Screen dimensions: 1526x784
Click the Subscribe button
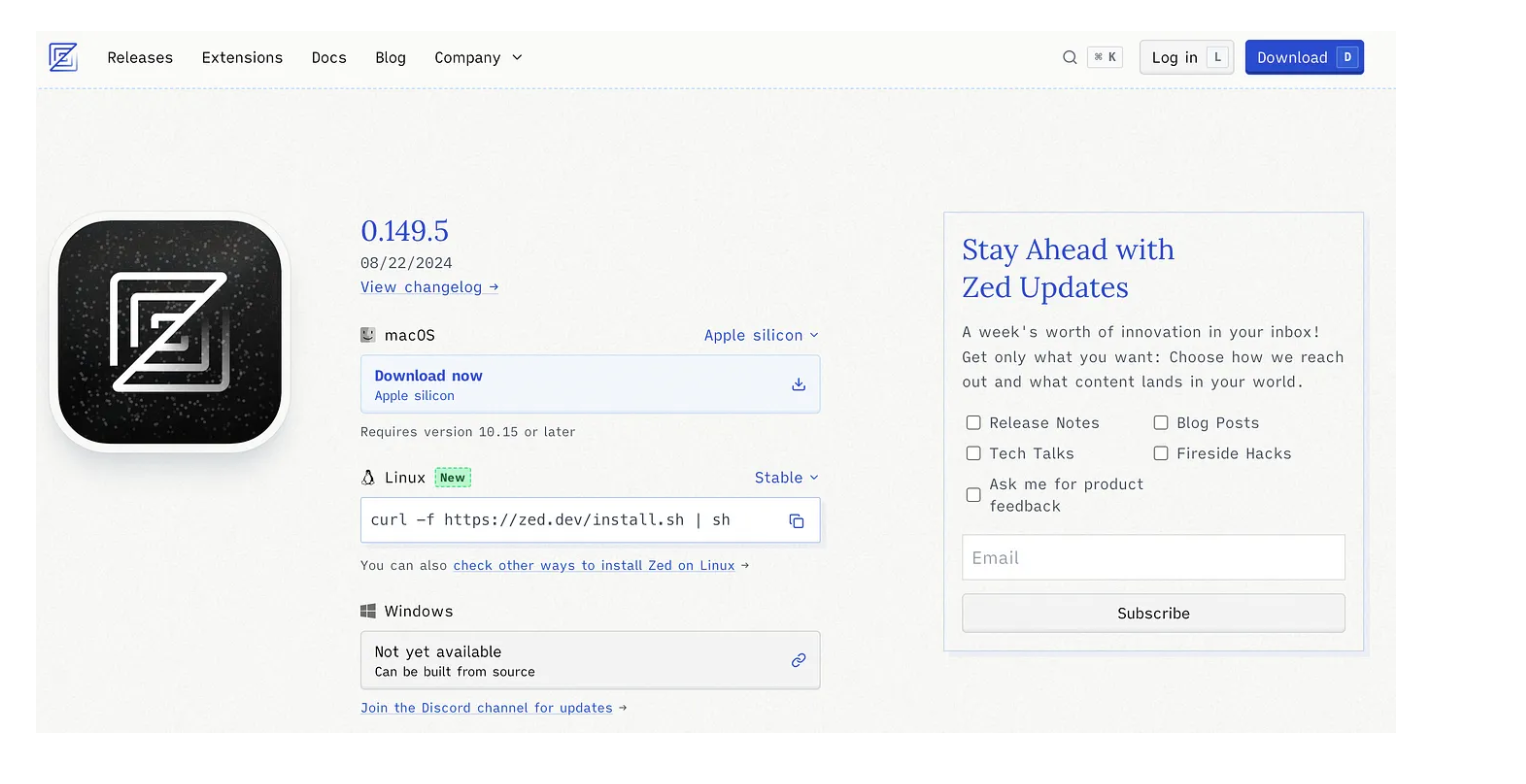click(x=1153, y=613)
